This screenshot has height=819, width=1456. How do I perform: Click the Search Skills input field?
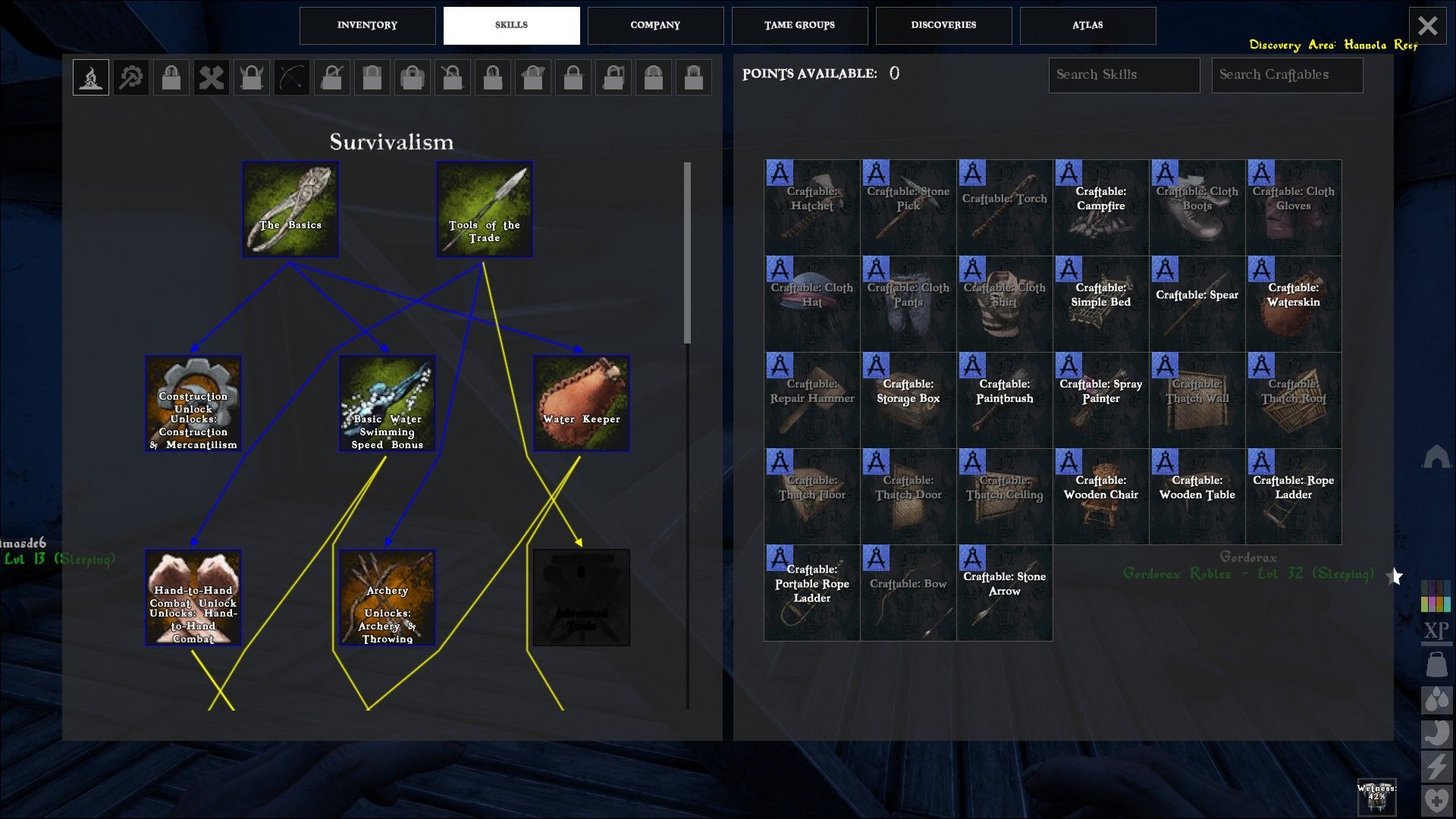[x=1124, y=74]
